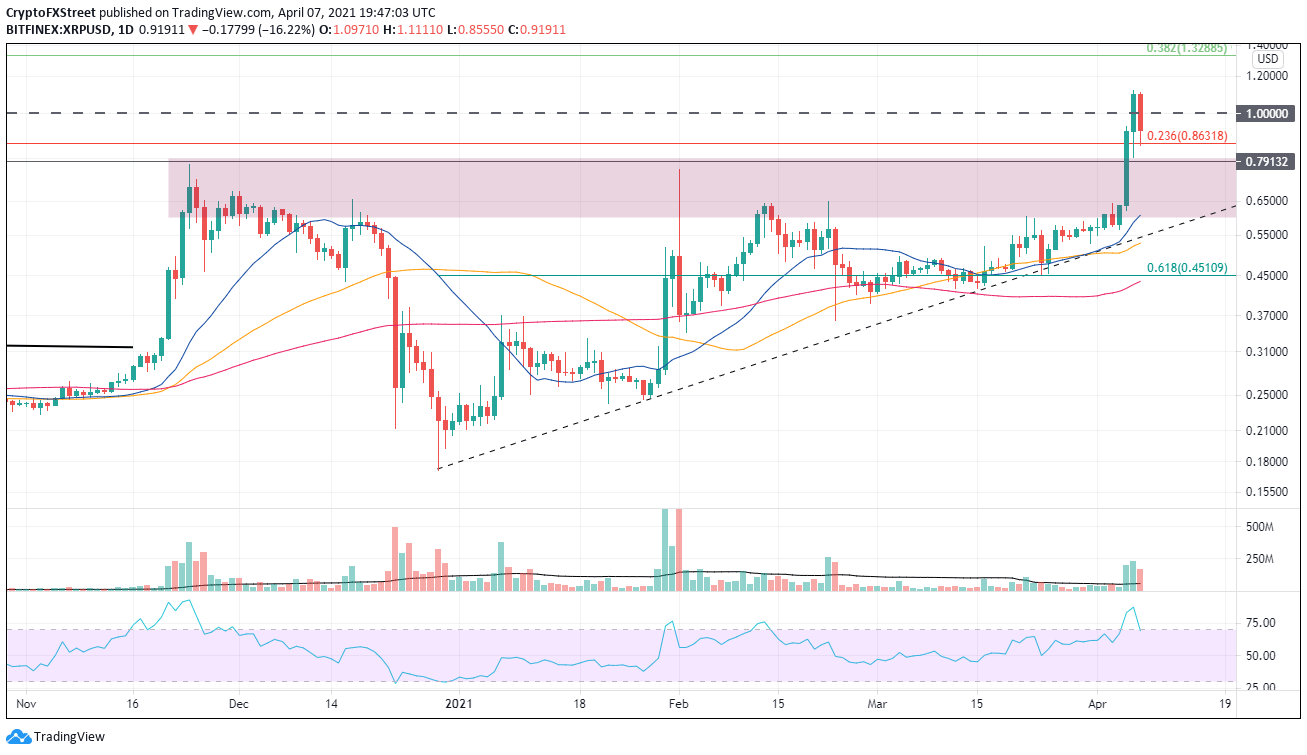Click the 2021 date label on time axis
Screen dimensions: 1307x755
[457, 704]
